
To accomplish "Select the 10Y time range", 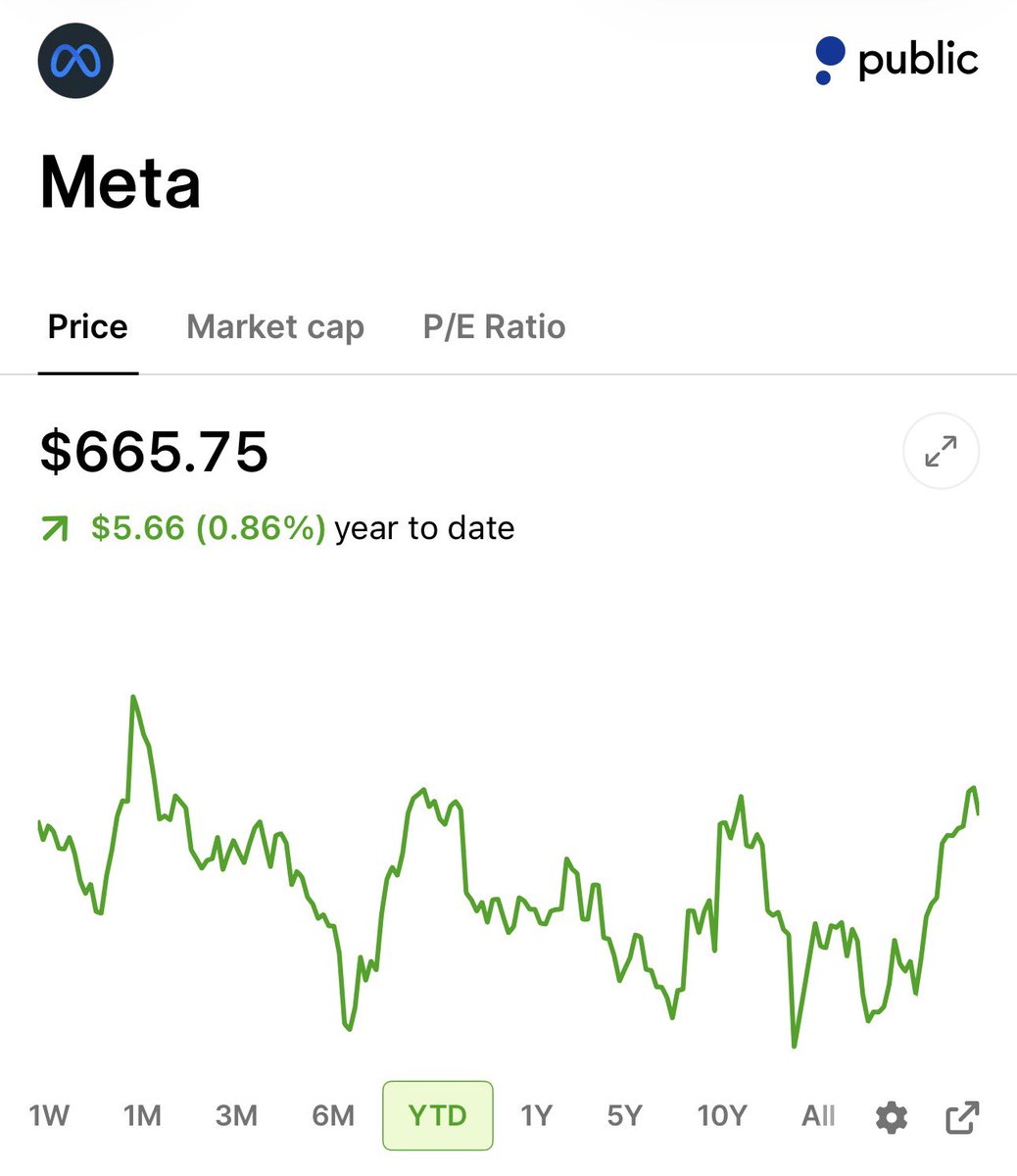I will click(x=722, y=1115).
